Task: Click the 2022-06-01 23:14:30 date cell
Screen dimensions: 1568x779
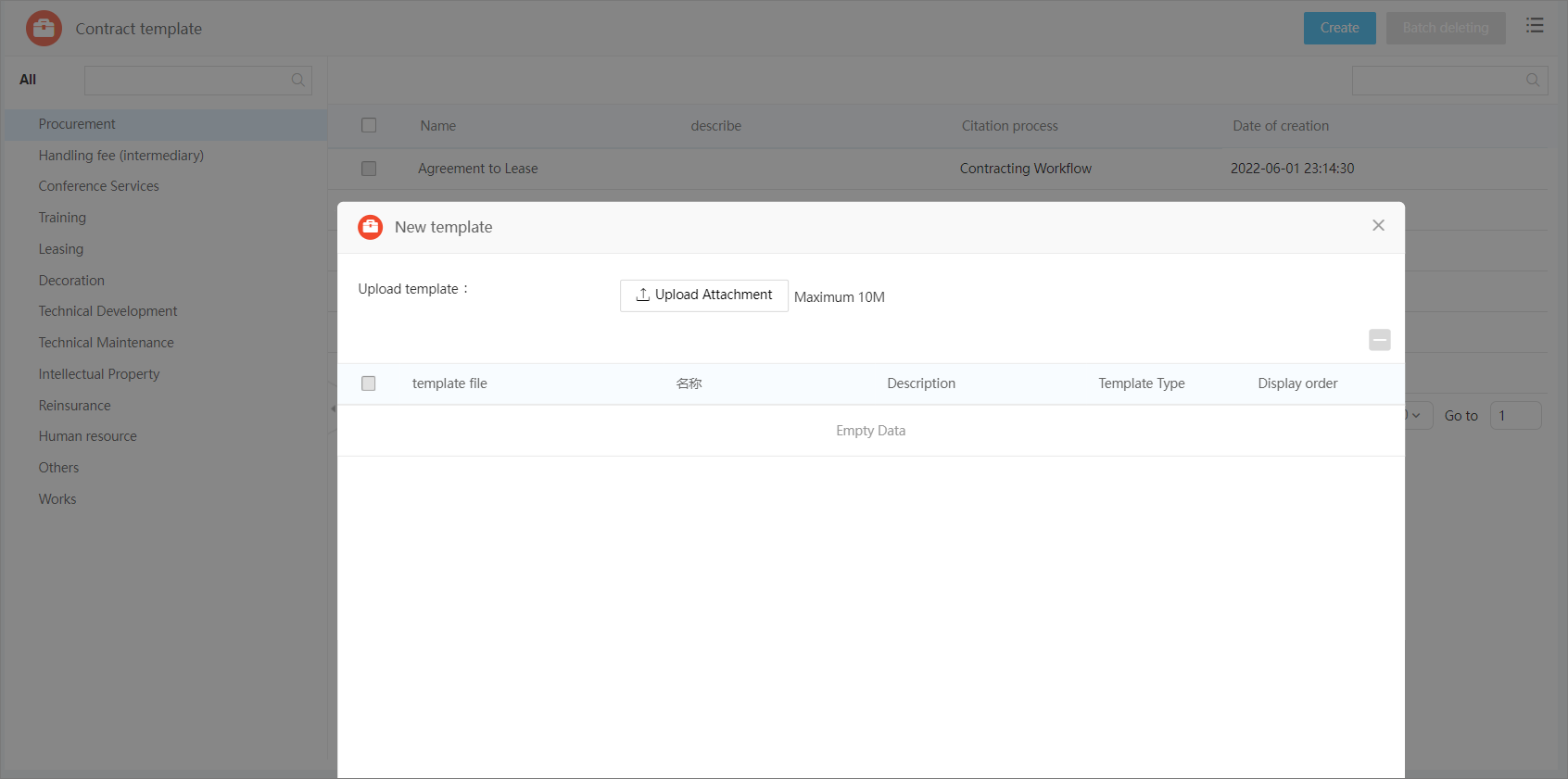Action: coord(1293,169)
